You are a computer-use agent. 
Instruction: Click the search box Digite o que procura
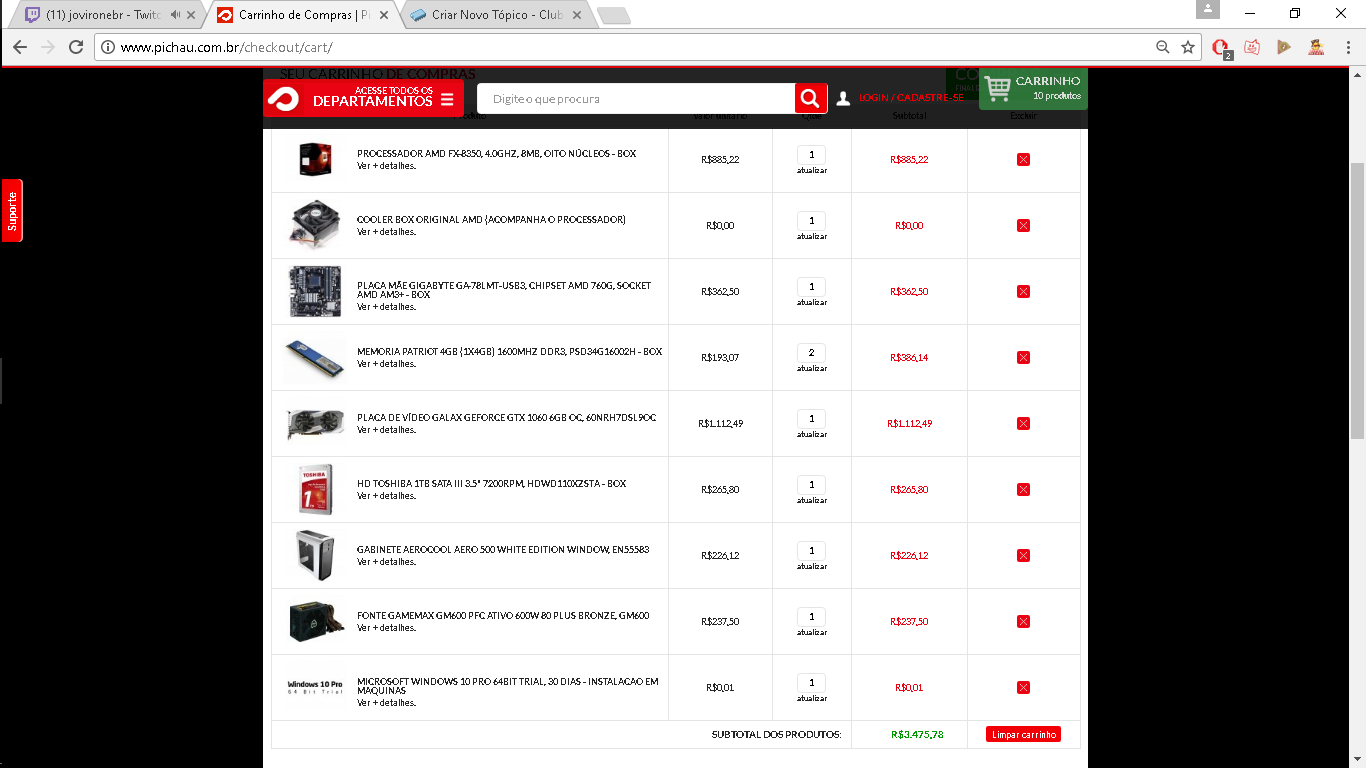pos(636,99)
